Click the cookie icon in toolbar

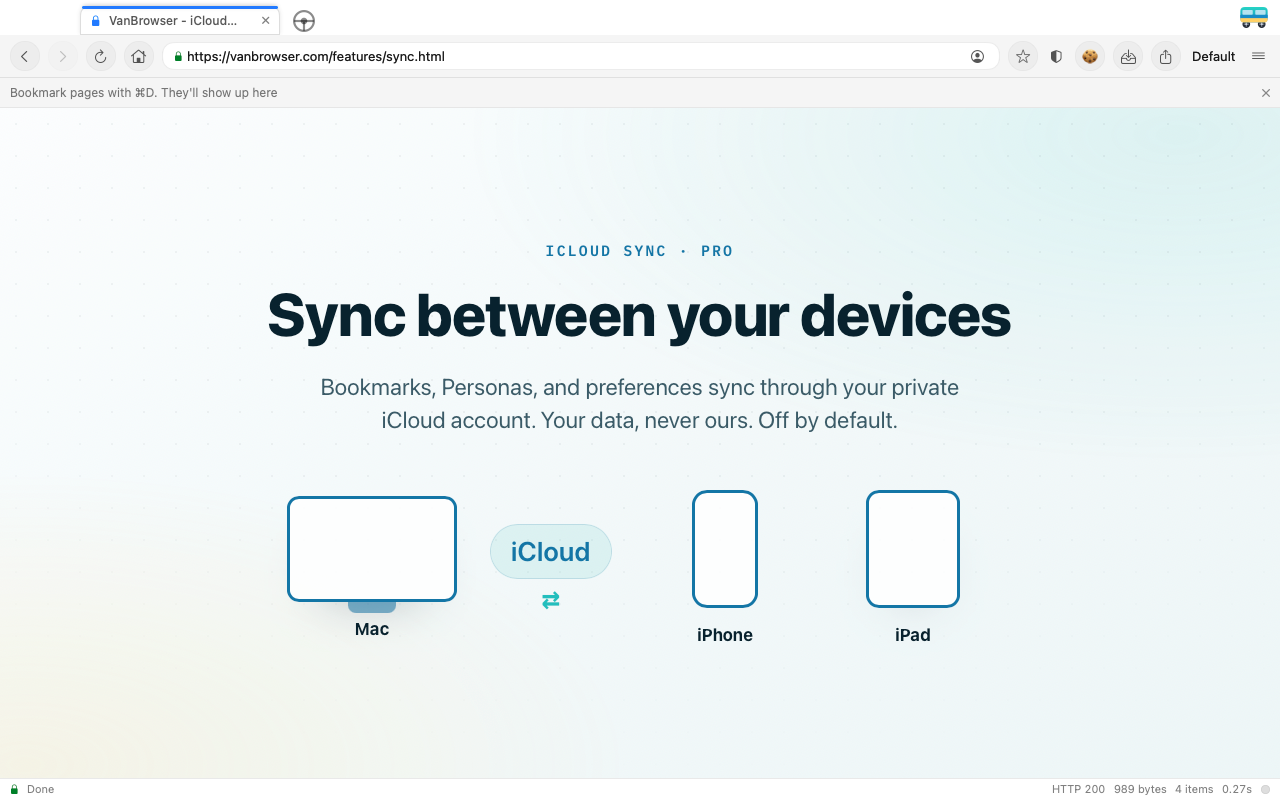[x=1090, y=57]
